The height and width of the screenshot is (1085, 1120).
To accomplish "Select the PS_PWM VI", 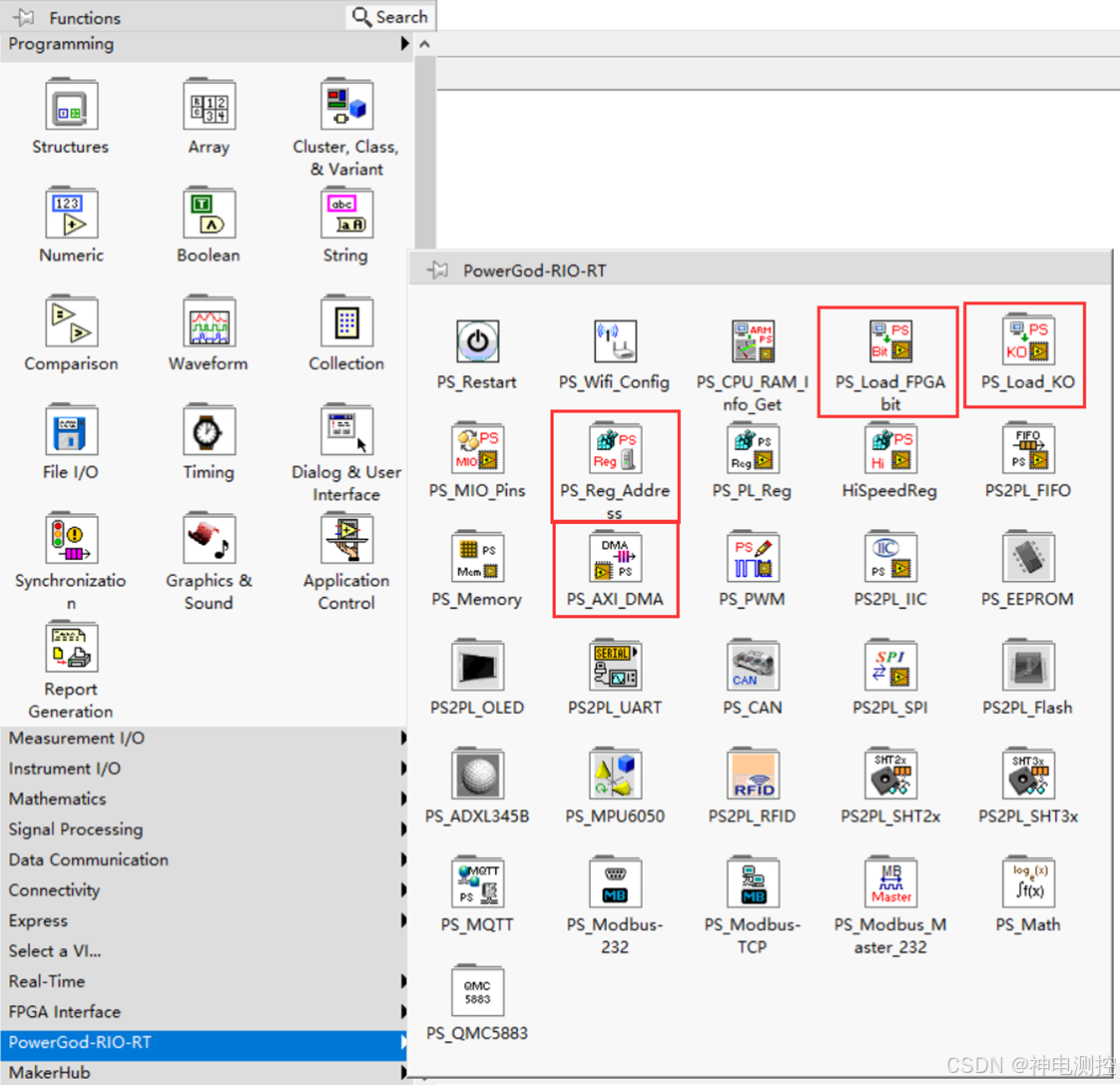I will coord(753,556).
